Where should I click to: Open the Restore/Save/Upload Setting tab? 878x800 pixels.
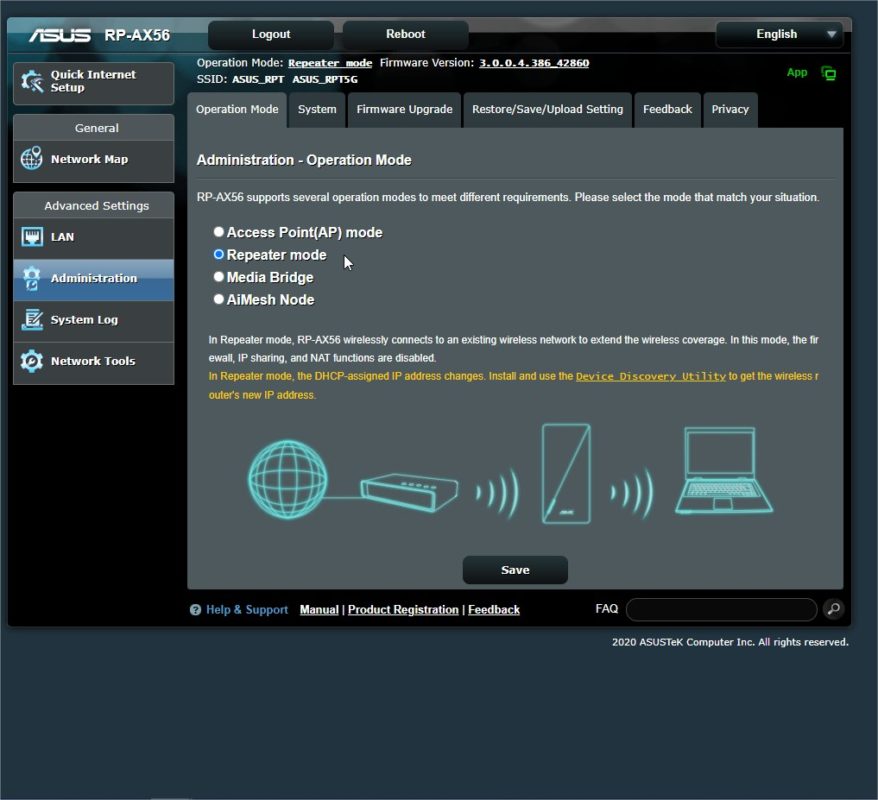click(x=547, y=110)
